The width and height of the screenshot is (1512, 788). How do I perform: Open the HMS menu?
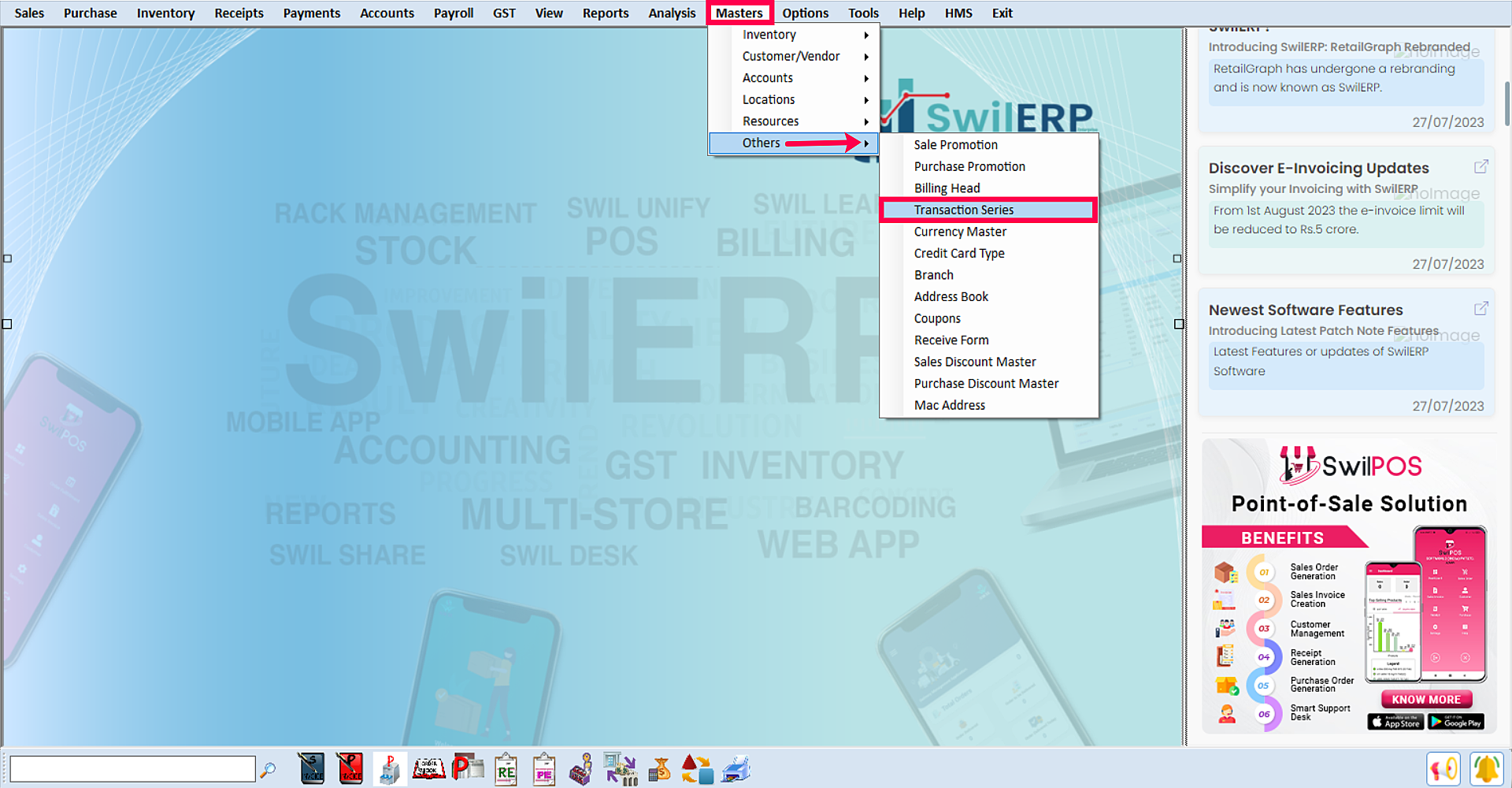click(958, 13)
